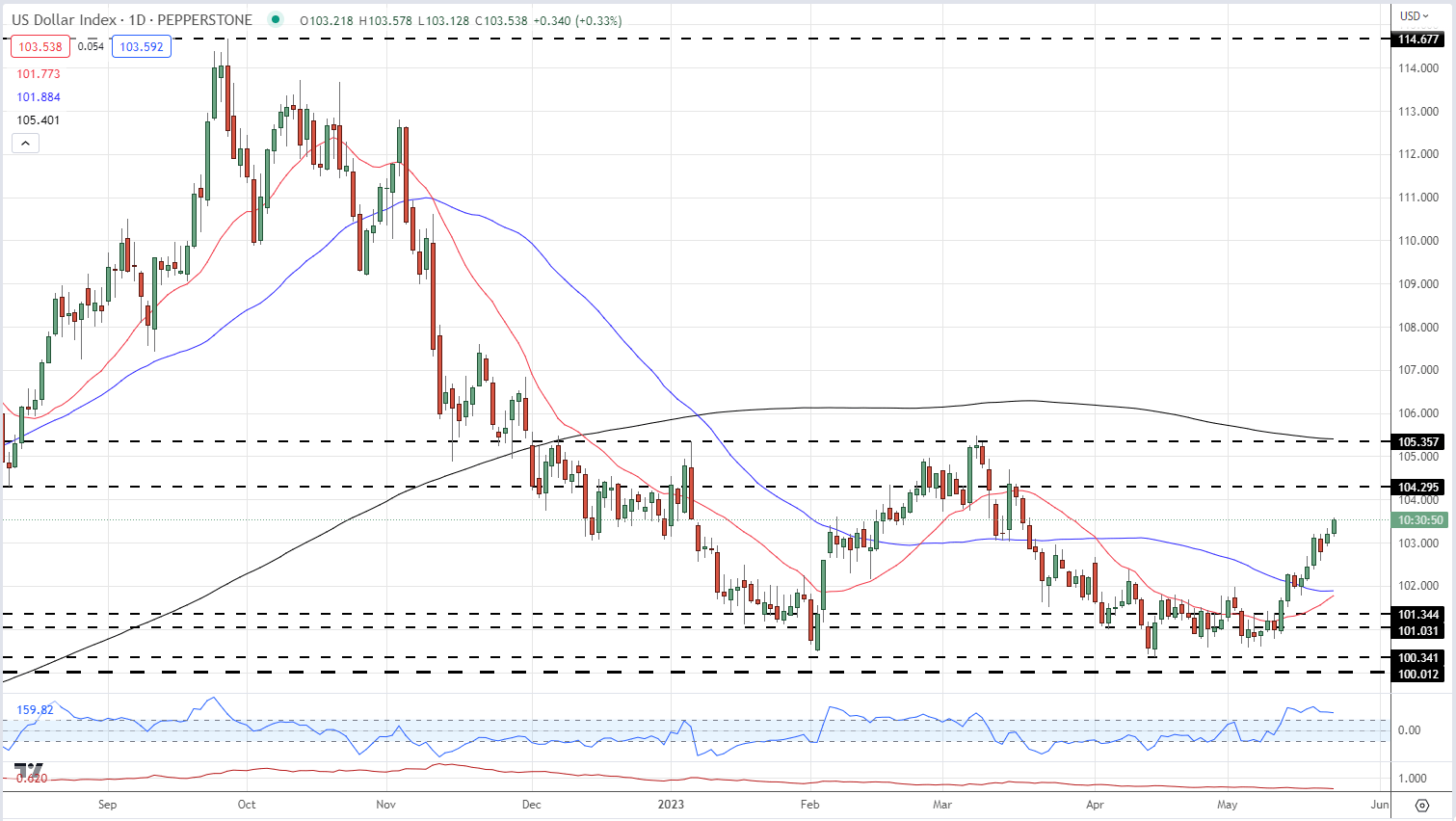This screenshot has width=1456, height=821.
Task: Click the Feb label on time axis
Action: tap(810, 805)
